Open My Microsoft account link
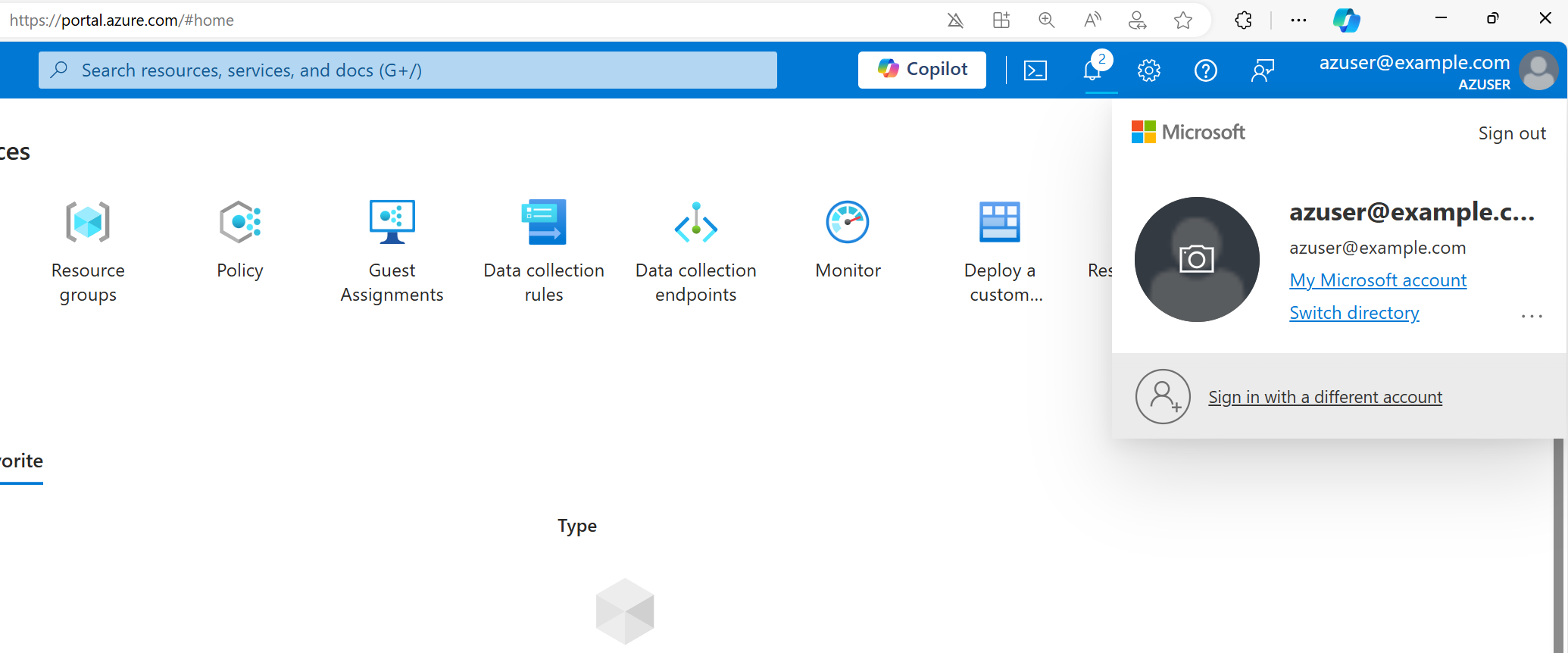Screen dimensions: 1568x653 point(1378,280)
